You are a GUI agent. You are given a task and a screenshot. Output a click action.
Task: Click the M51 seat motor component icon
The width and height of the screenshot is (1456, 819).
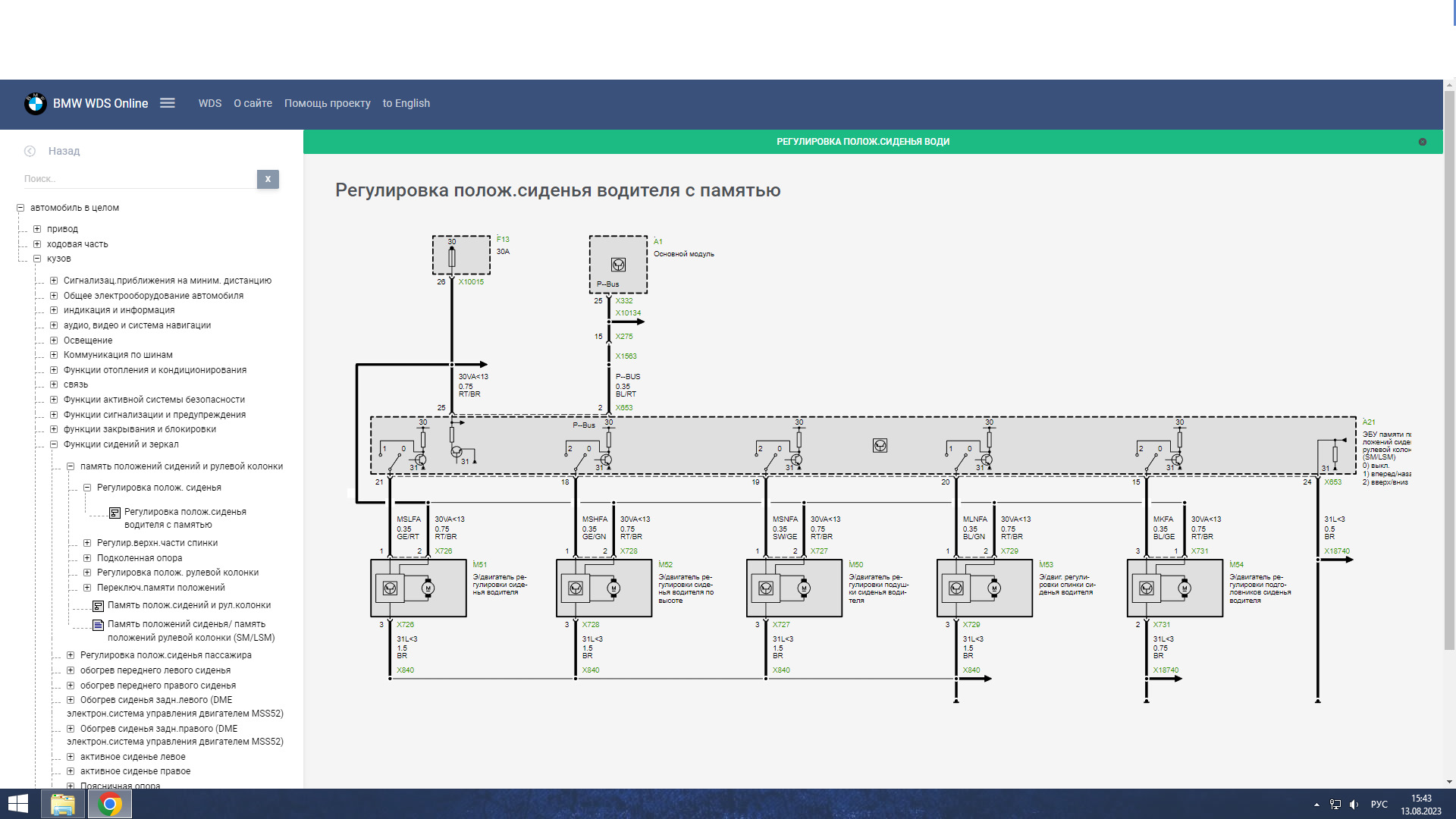390,588
